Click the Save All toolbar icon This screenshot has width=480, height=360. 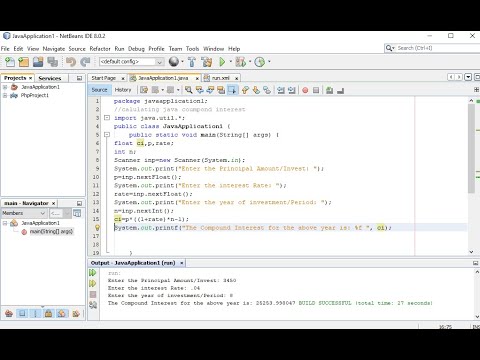[52, 62]
